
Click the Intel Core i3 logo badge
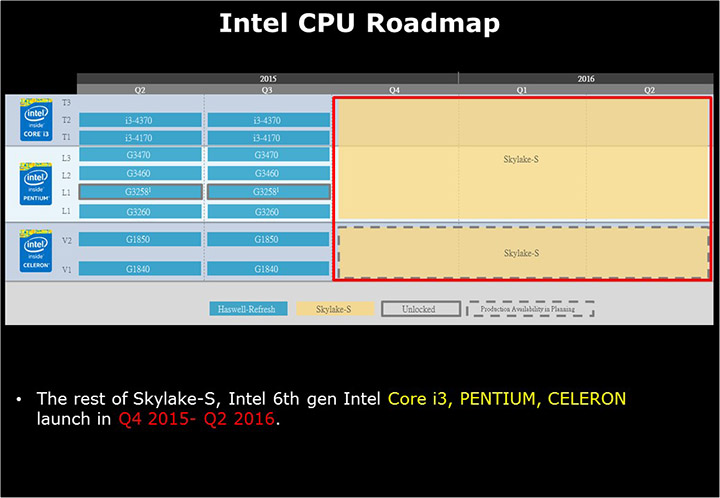tap(36, 120)
